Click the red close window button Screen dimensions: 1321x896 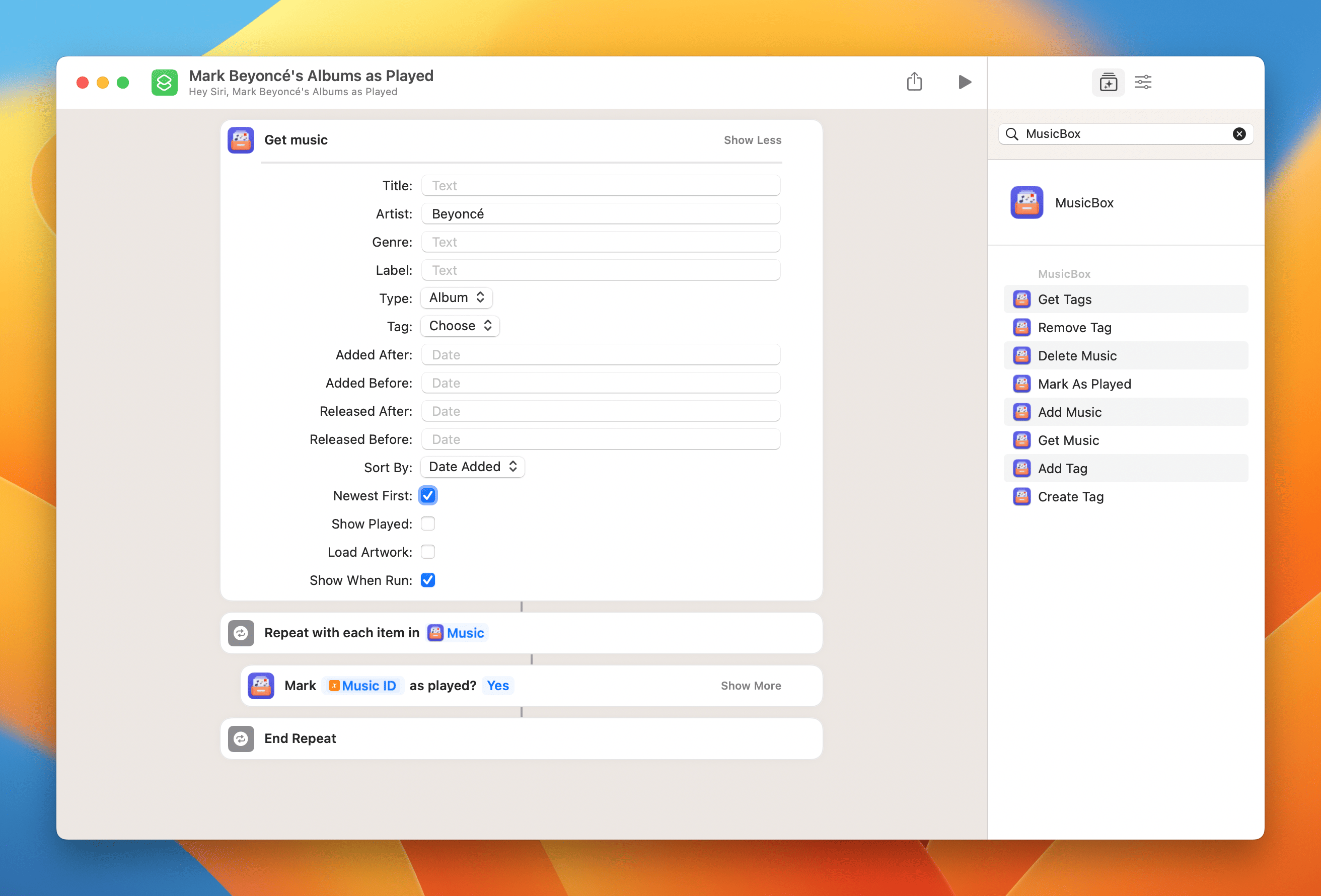83,83
